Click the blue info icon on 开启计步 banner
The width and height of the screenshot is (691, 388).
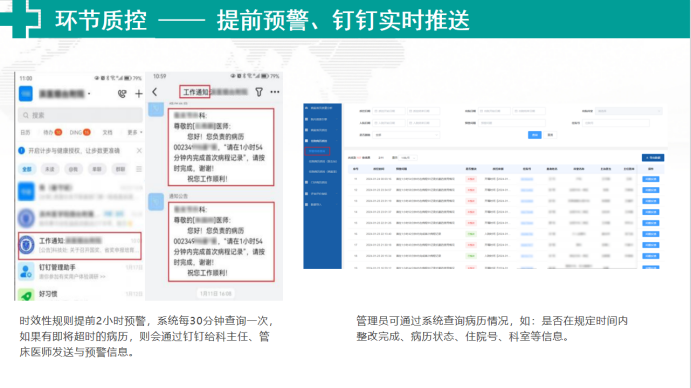tap(22, 150)
